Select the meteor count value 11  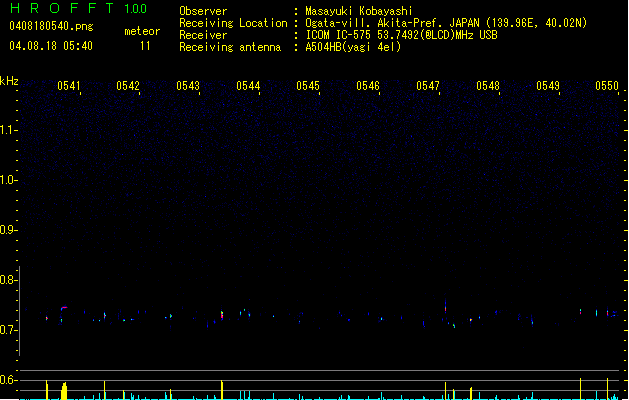[x=145, y=46]
